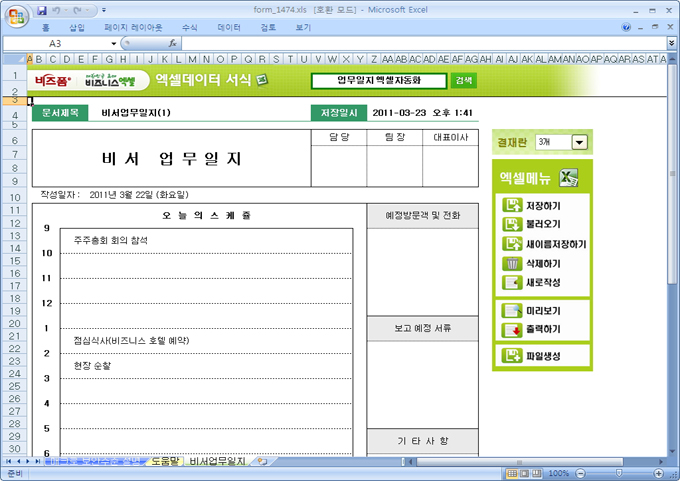Open the 보기 ribbon tab
680x481 pixels.
click(x=303, y=28)
